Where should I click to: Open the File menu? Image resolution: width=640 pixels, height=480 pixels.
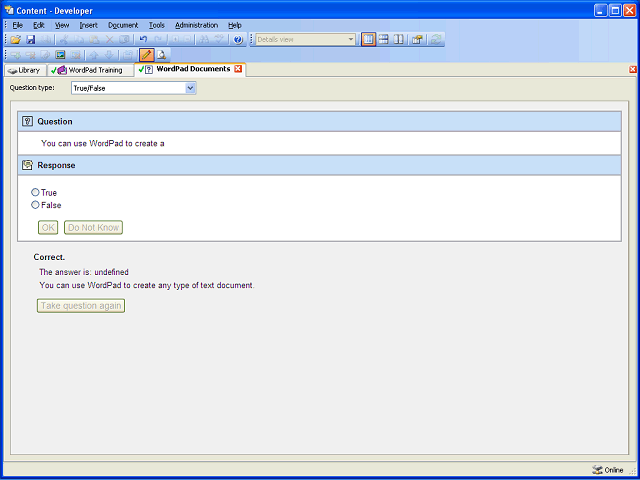18,25
